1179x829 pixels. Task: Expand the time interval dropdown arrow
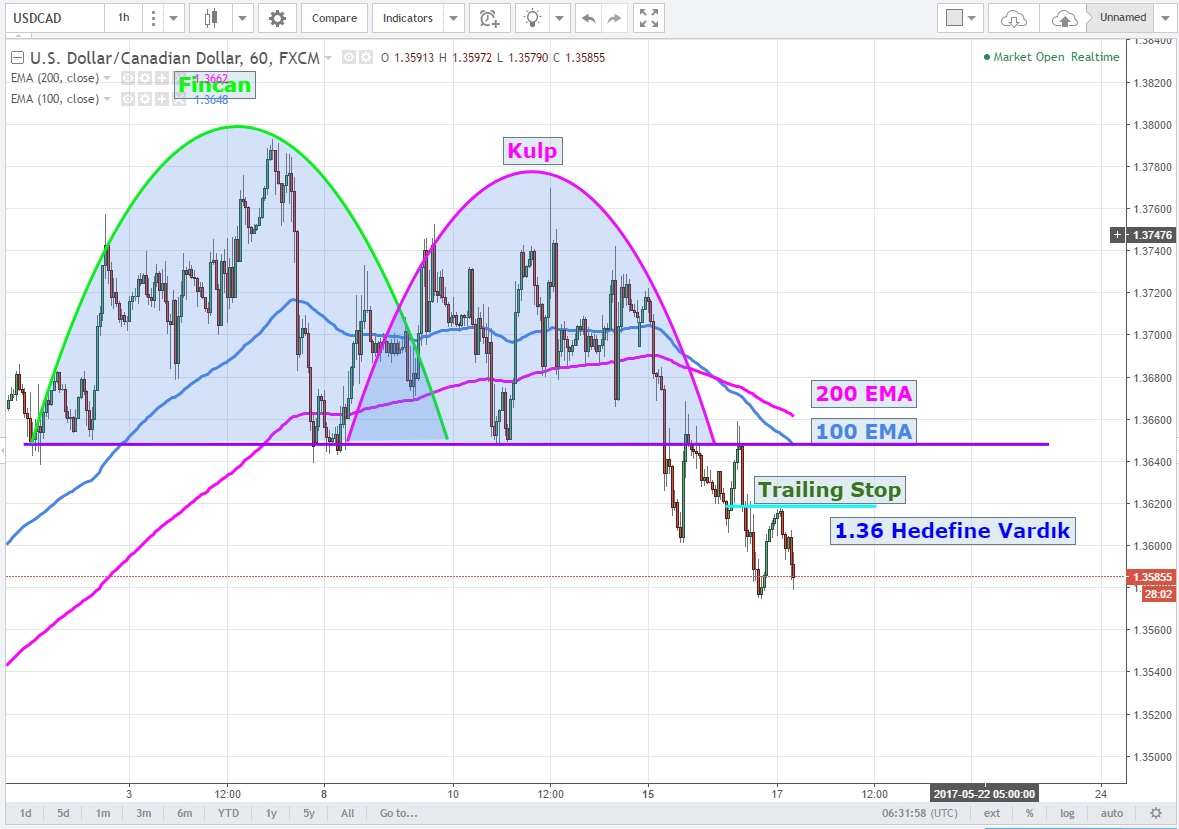click(174, 18)
